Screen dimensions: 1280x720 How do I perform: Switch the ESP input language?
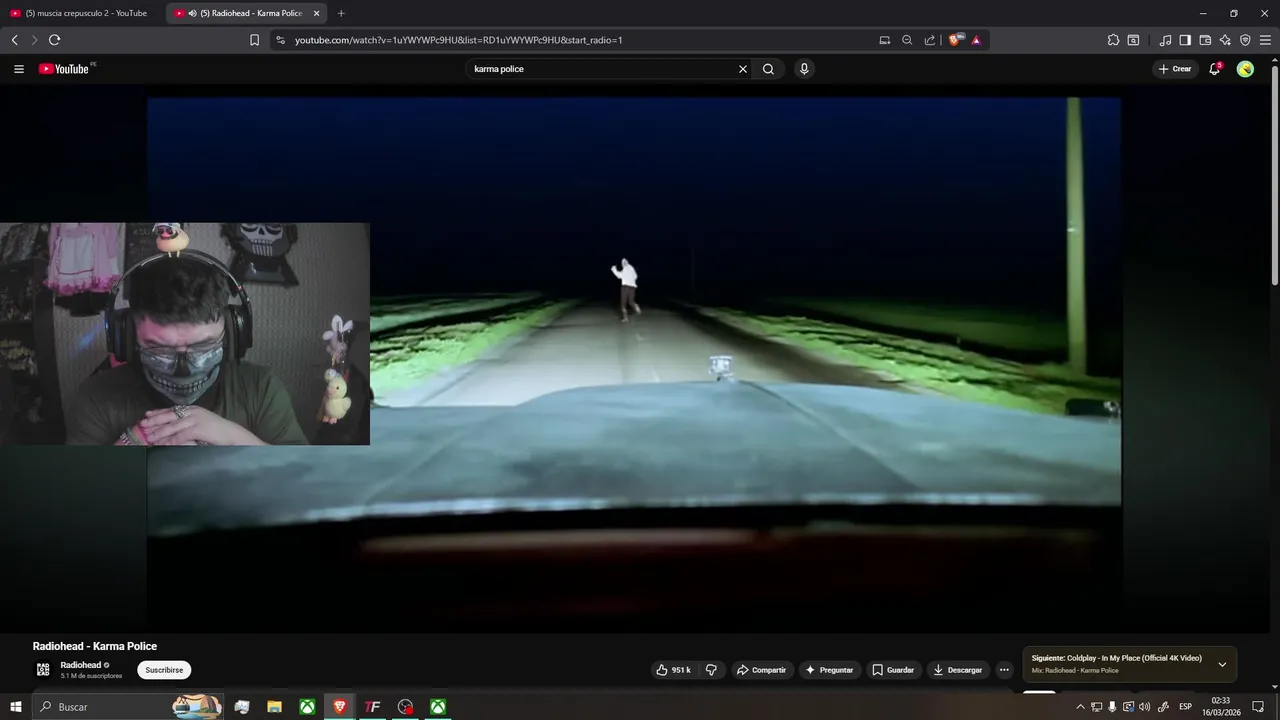click(1185, 707)
